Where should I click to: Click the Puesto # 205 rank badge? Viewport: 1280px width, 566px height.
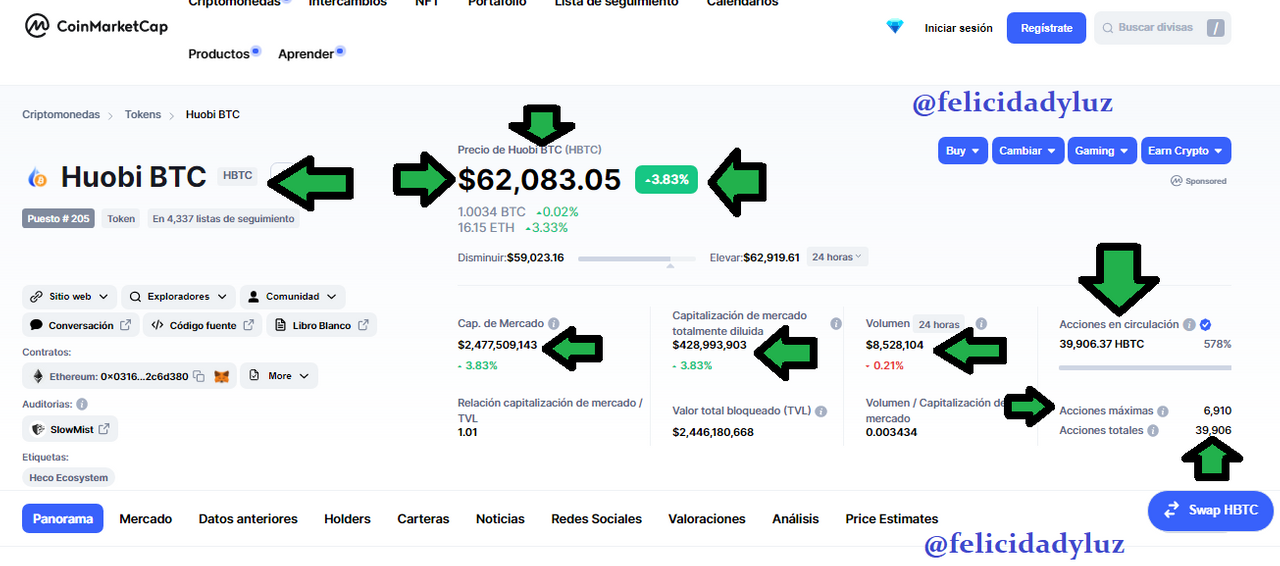(58, 218)
